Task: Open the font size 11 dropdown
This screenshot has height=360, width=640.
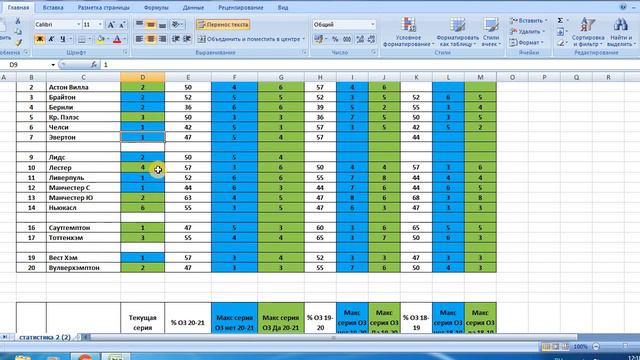Action: click(100, 25)
